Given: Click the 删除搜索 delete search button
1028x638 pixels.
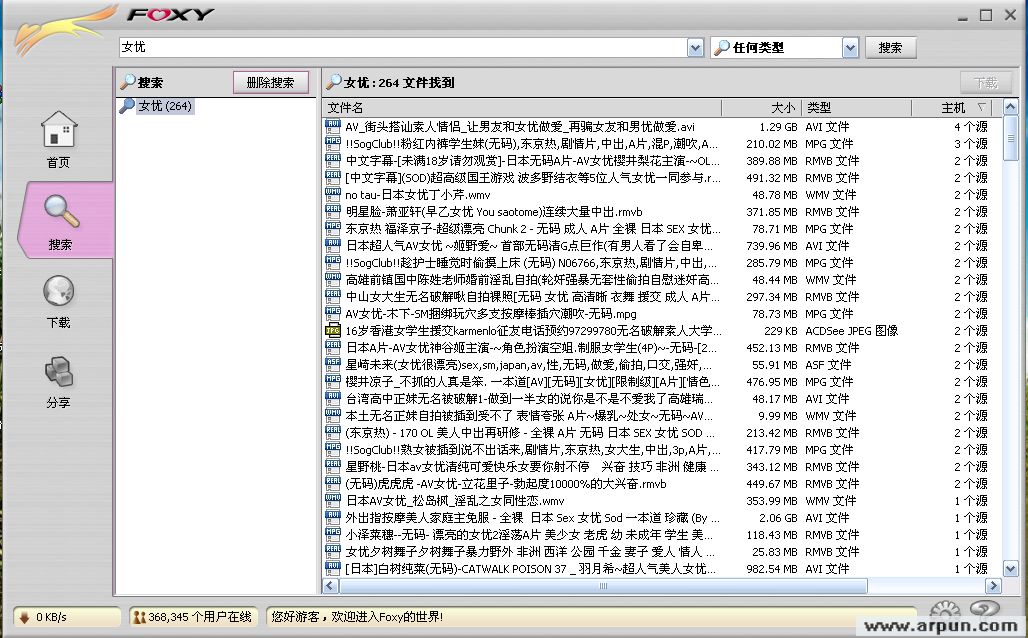Looking at the screenshot, I should pos(270,83).
